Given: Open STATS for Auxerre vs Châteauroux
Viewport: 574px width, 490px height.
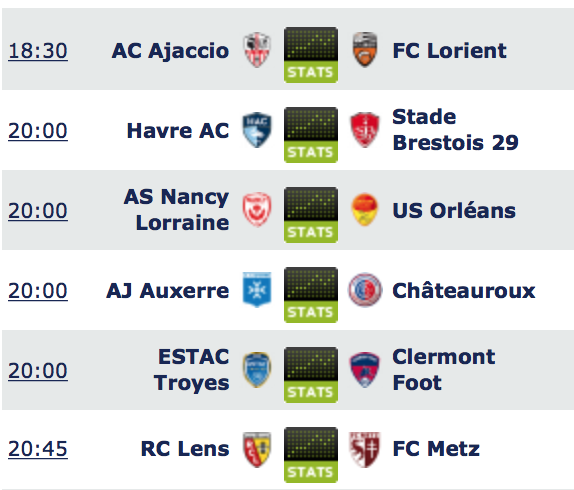Looking at the screenshot, I should coord(311,295).
